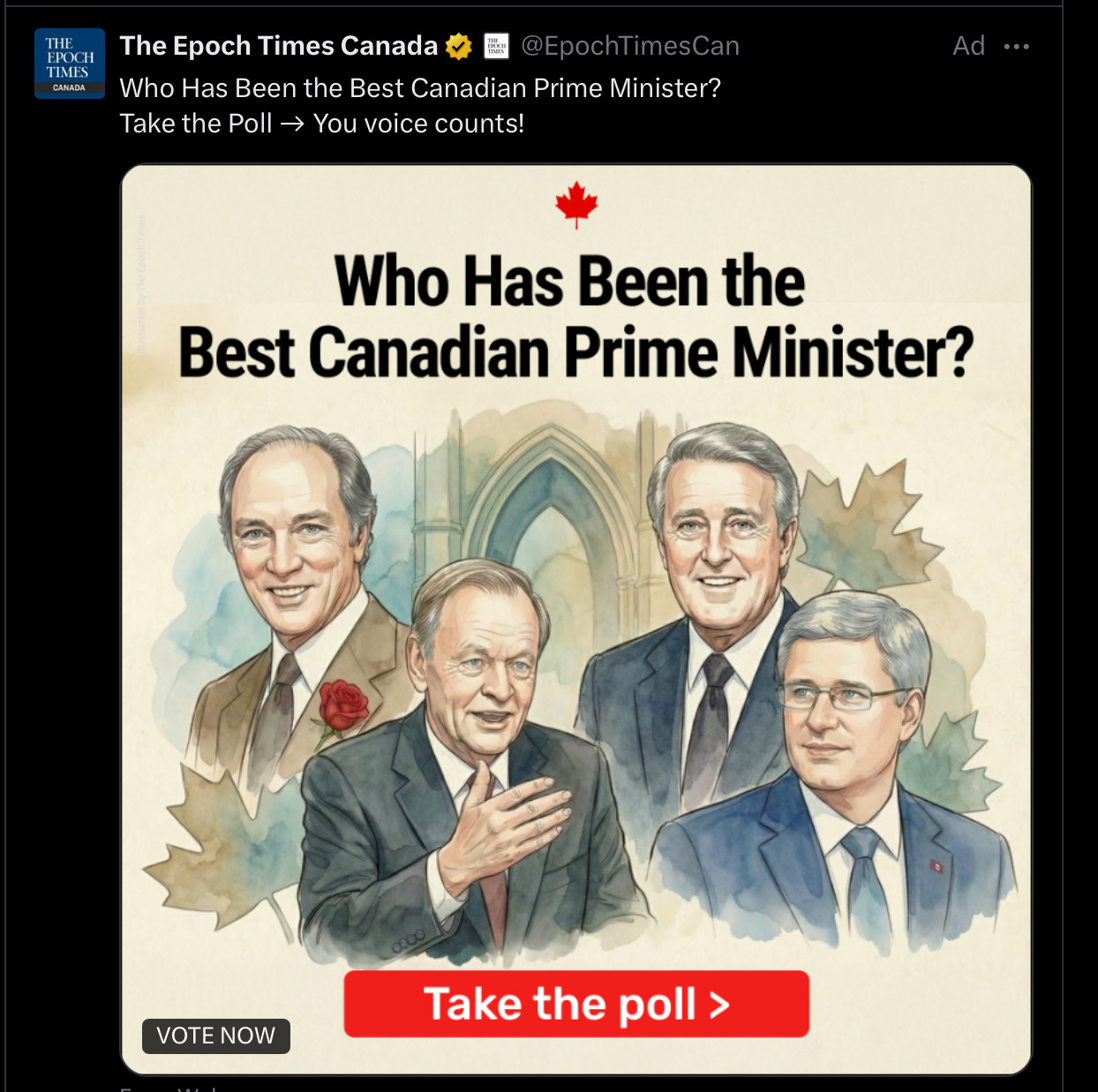Open The Epoch Times Canada account name
Screen dimensions: 1098x1092
[278, 46]
